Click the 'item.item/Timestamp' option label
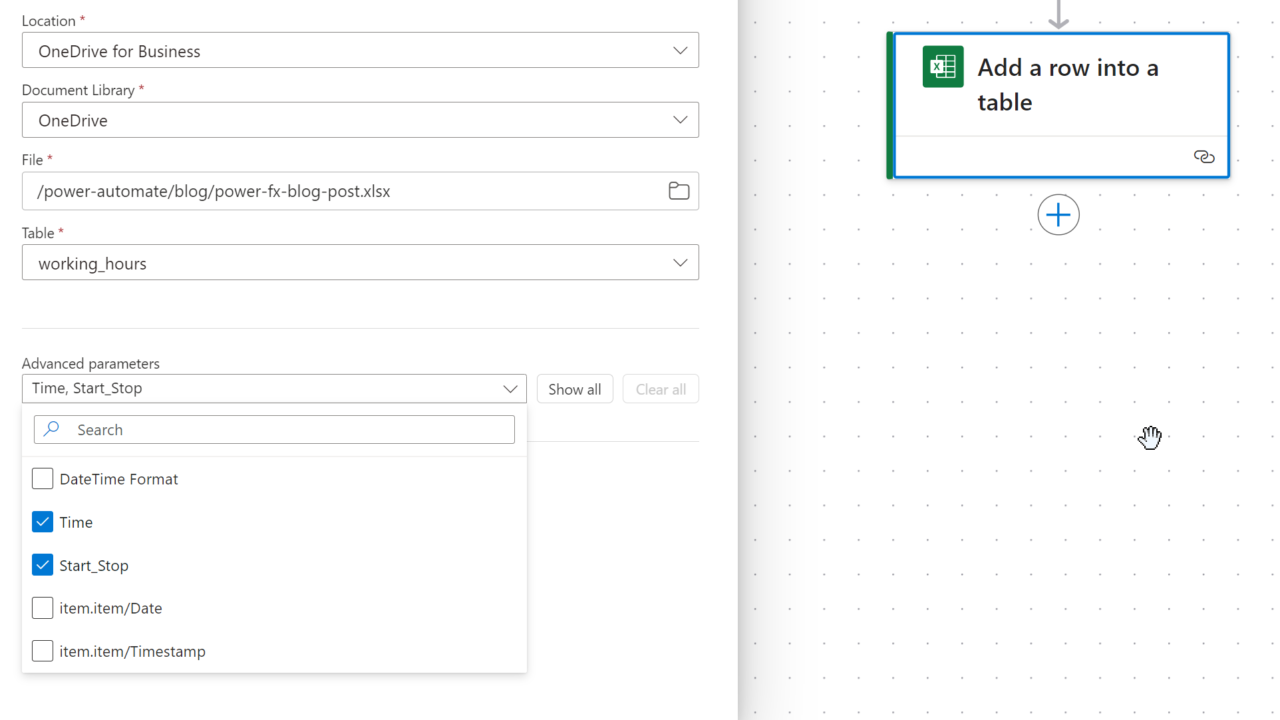Screen dimensions: 1280x720 (x=133, y=651)
